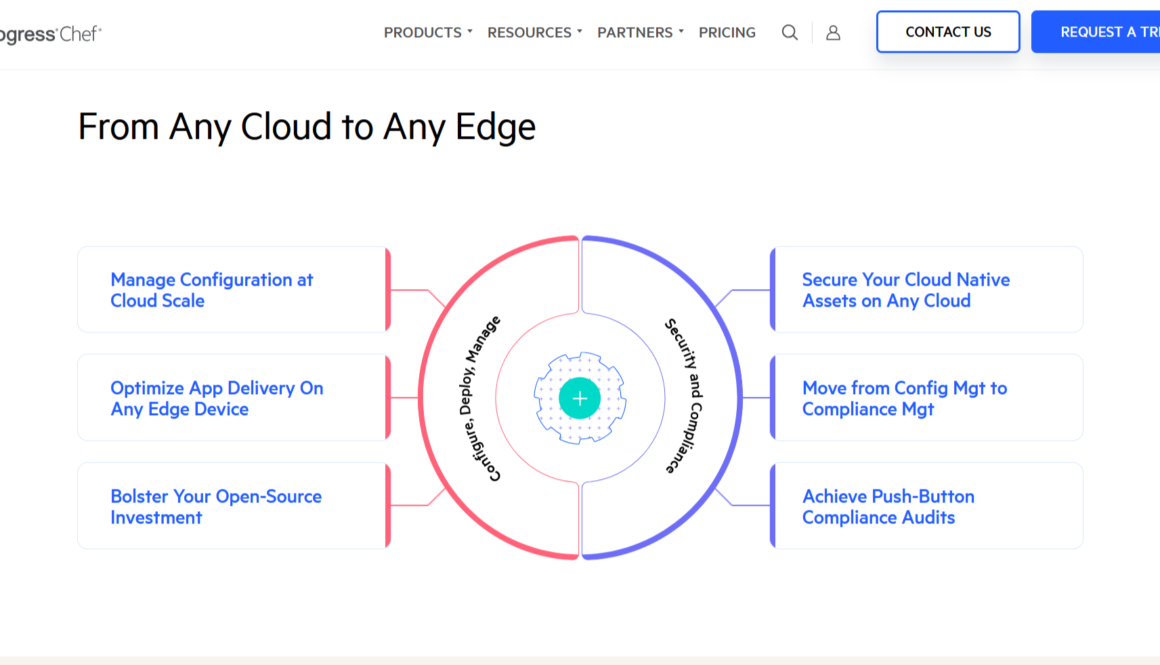Screen dimensions: 1160x665
Task: Click the Security and Compliance arc label
Action: pyautogui.click(x=684, y=396)
